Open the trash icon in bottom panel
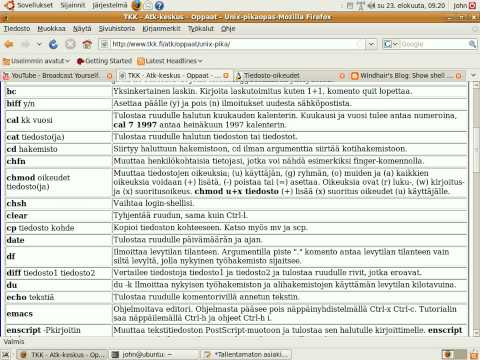The image size is (480, 360). click(474, 355)
